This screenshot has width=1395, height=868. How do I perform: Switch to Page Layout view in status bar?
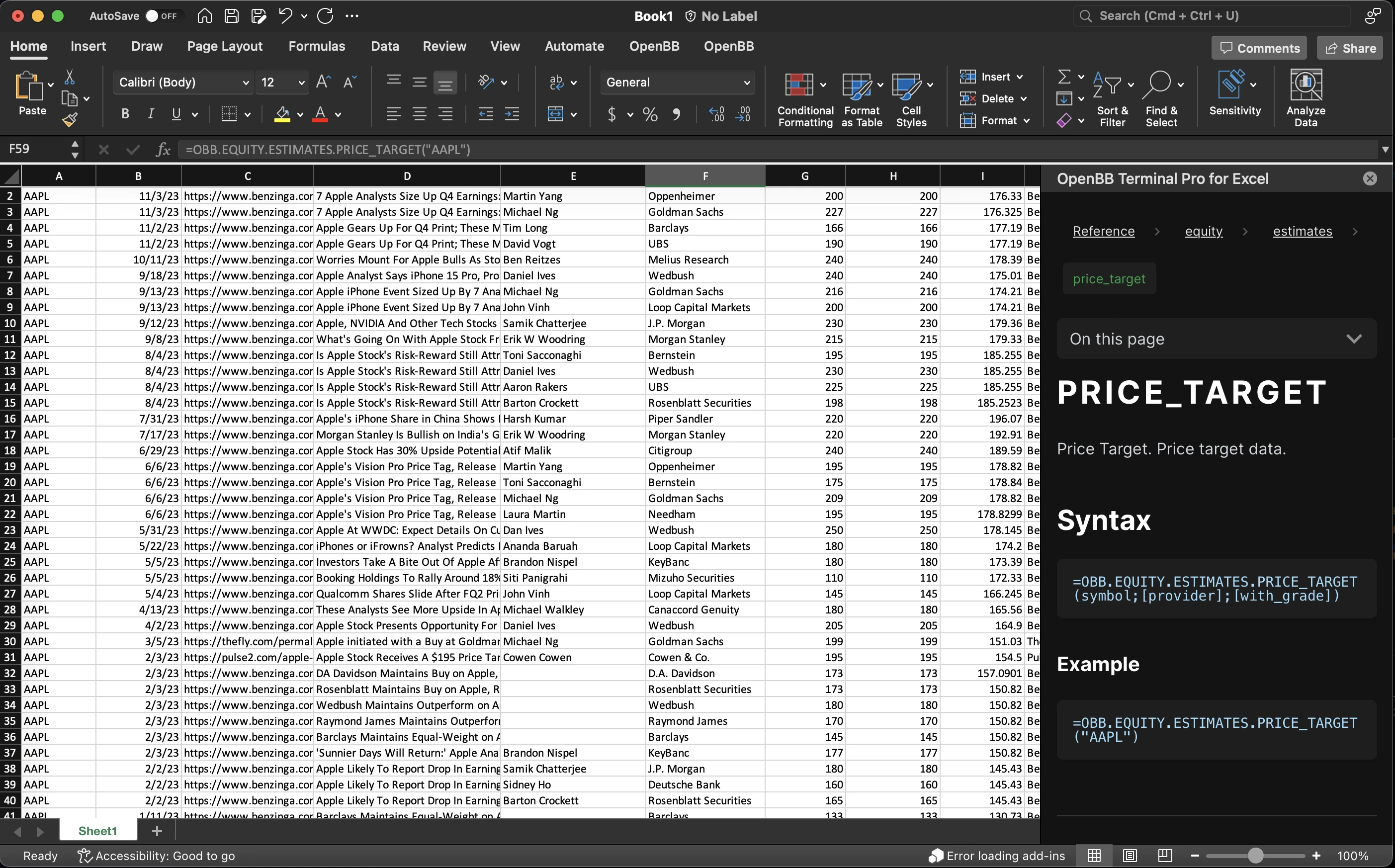click(x=1129, y=856)
